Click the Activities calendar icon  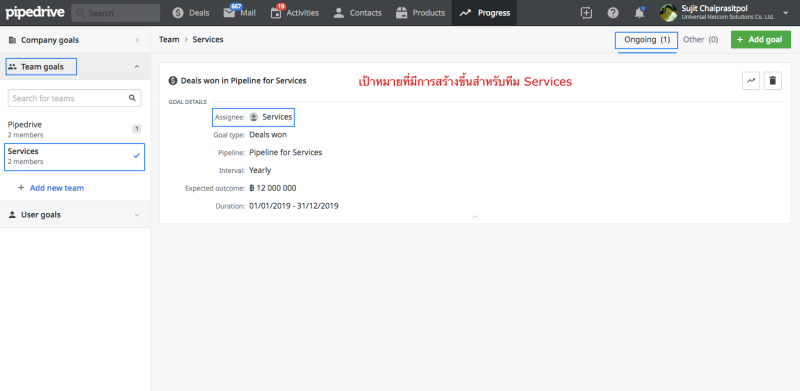276,14
